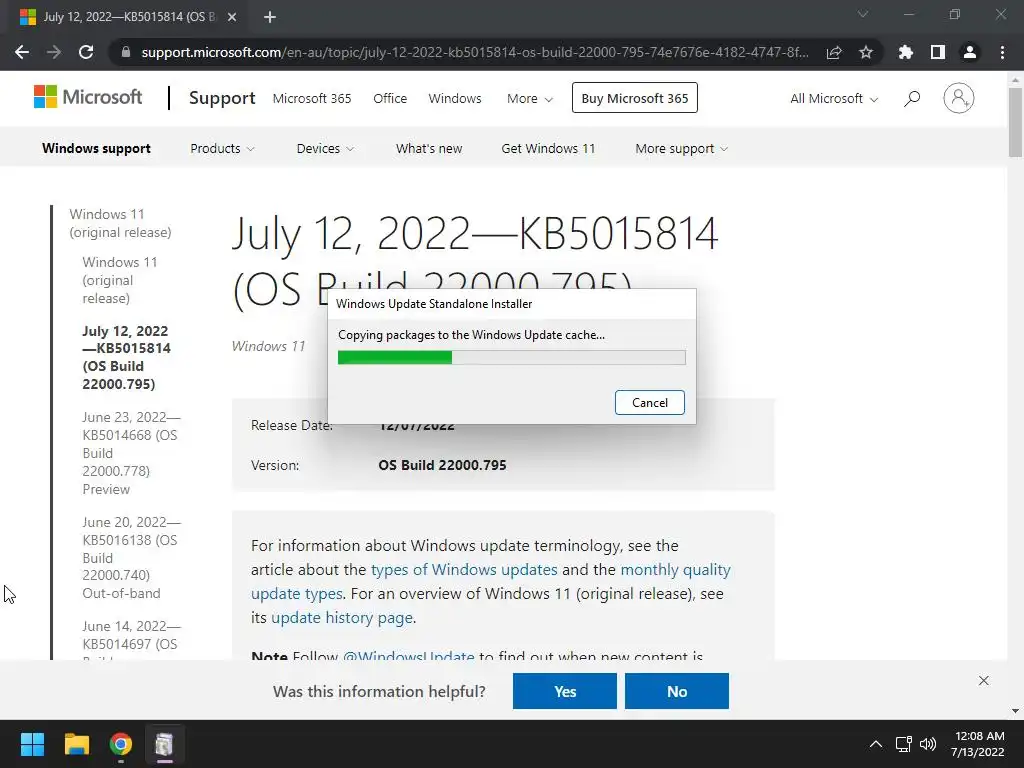1024x768 pixels.
Task: Open a new tab with plus icon
Action: [x=270, y=17]
